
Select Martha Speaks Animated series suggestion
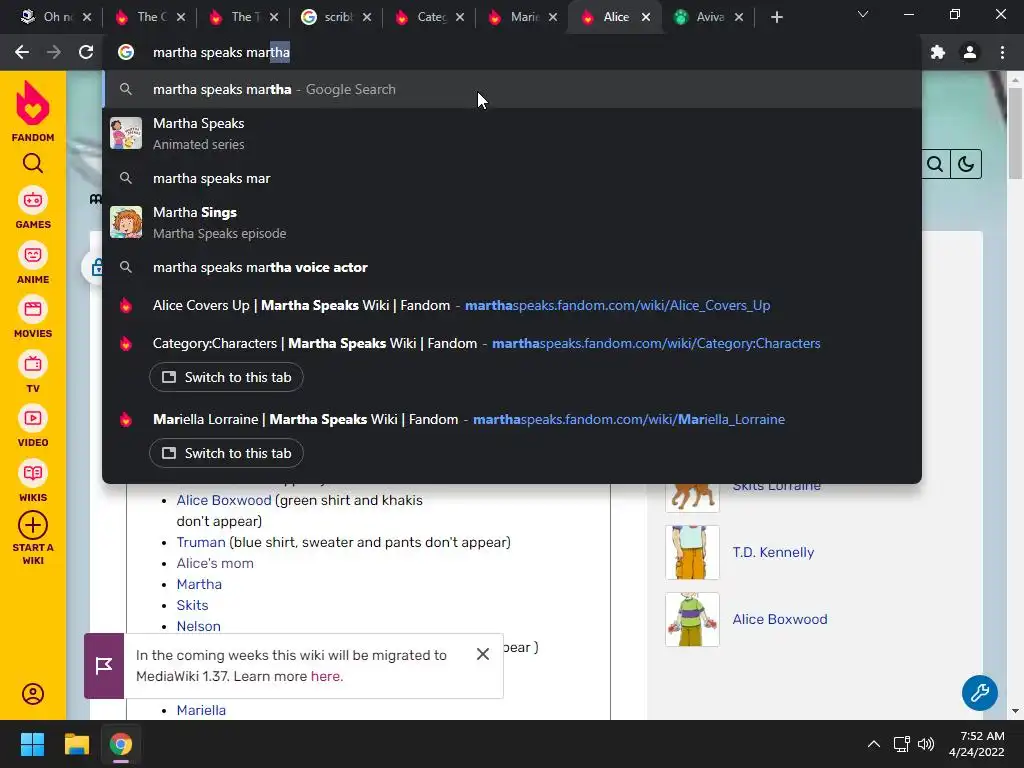coord(512,133)
